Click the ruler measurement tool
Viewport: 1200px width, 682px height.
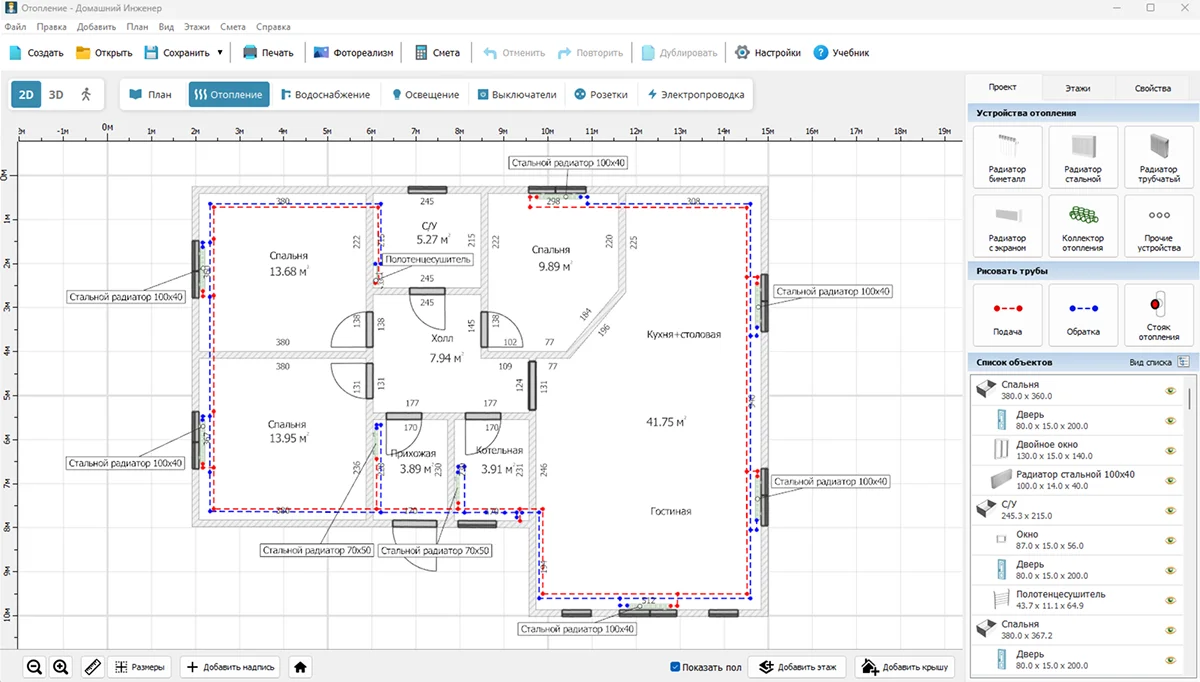[x=92, y=667]
